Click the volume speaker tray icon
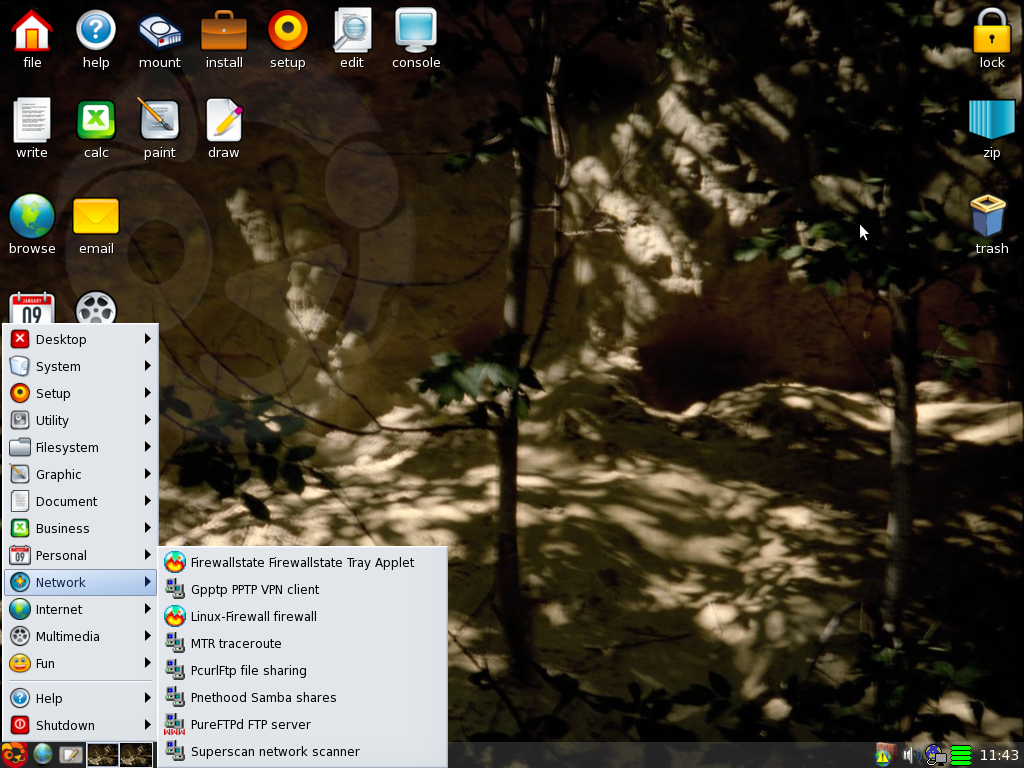The height and width of the screenshot is (768, 1024). [x=909, y=755]
